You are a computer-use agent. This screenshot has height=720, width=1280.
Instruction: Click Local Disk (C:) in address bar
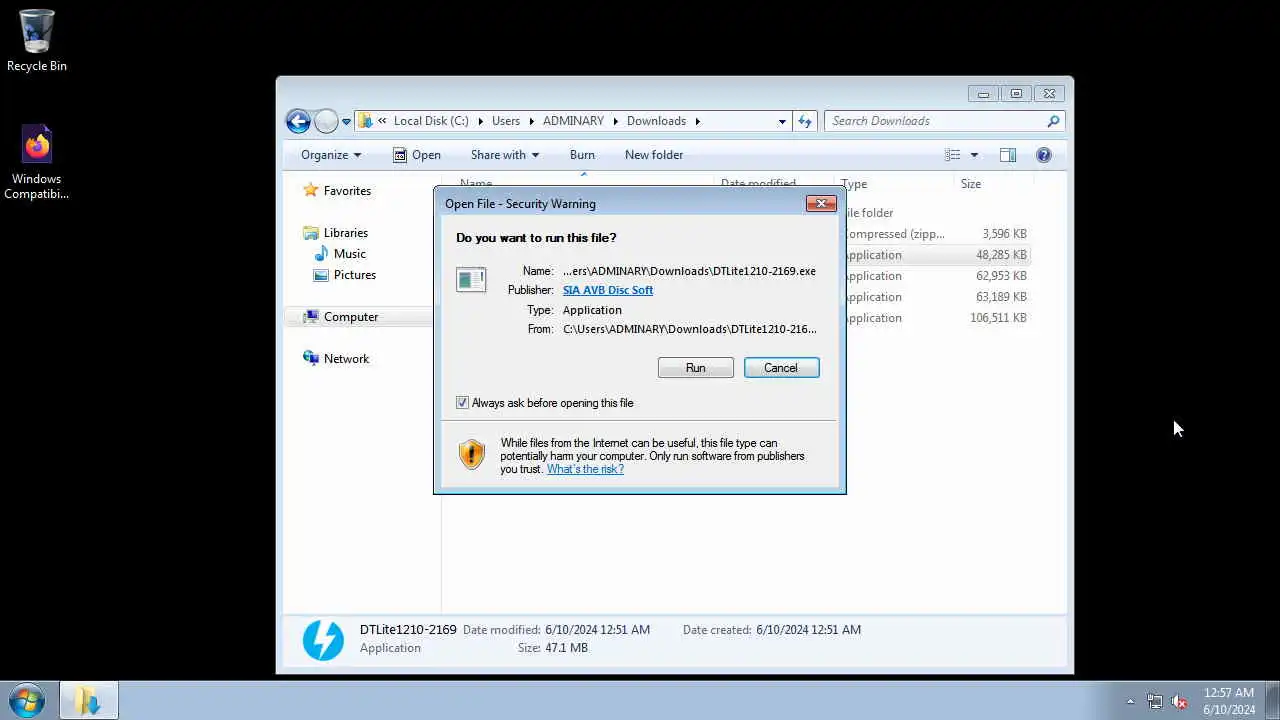point(431,121)
